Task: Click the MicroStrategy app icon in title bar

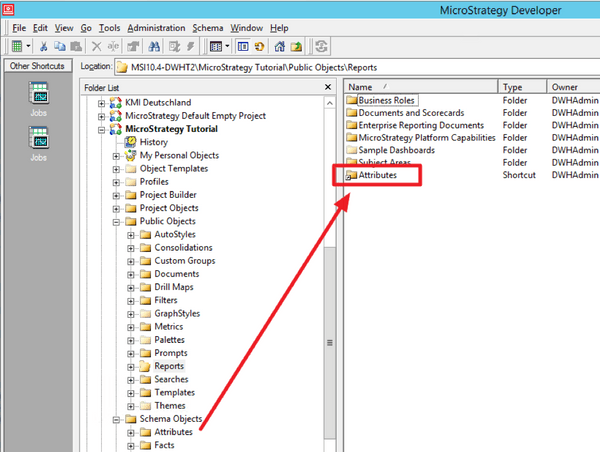Action: point(8,10)
